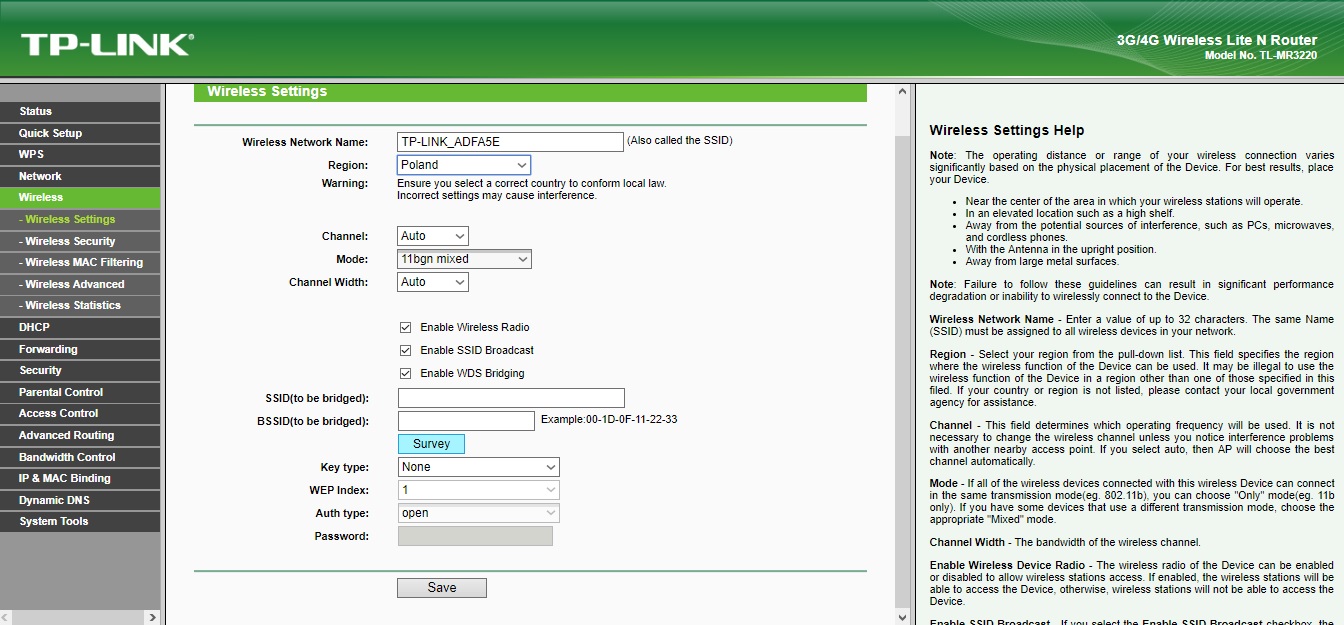Click the Survey button
The image size is (1344, 625).
(431, 444)
